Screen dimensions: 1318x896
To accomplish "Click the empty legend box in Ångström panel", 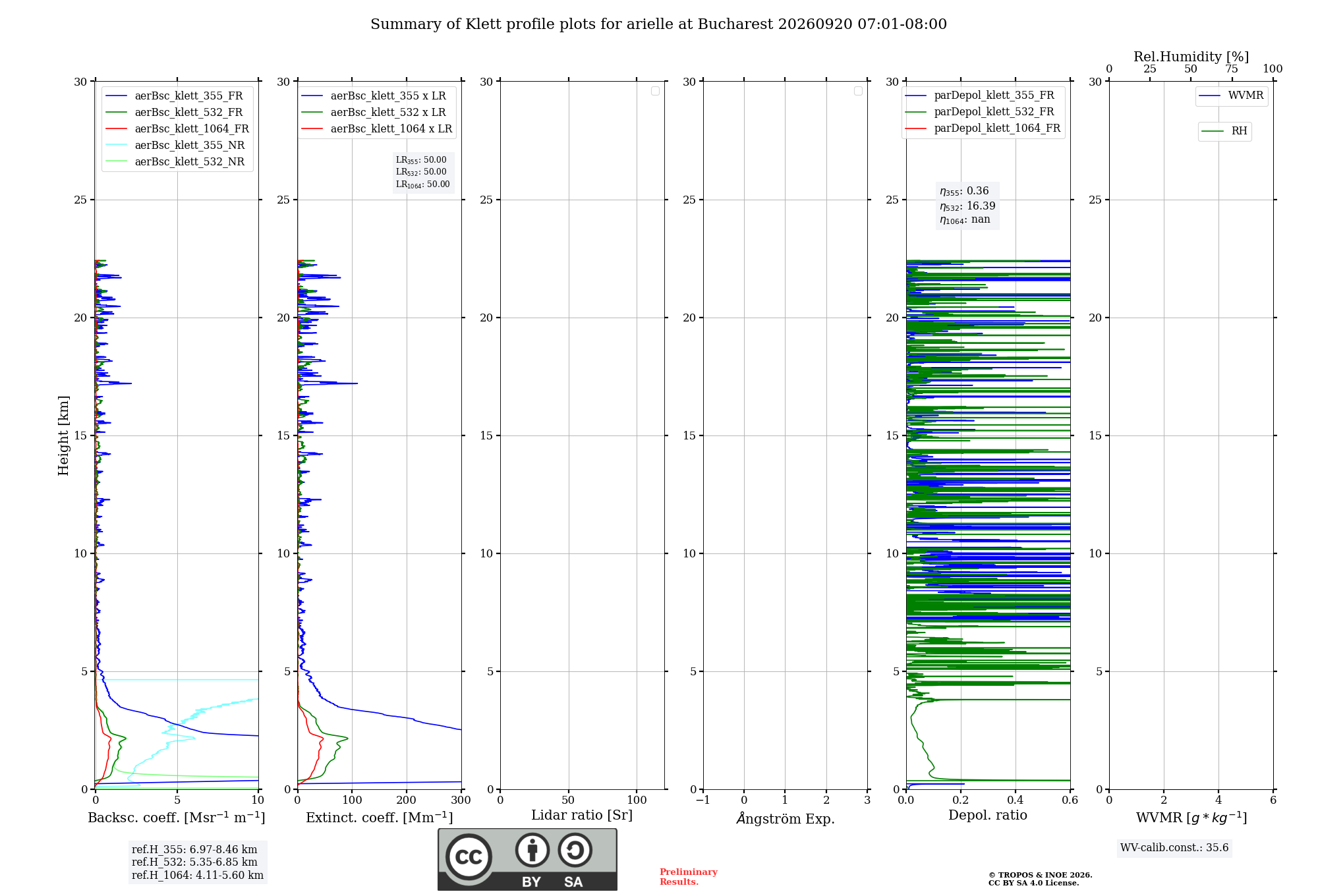I will 858,91.
